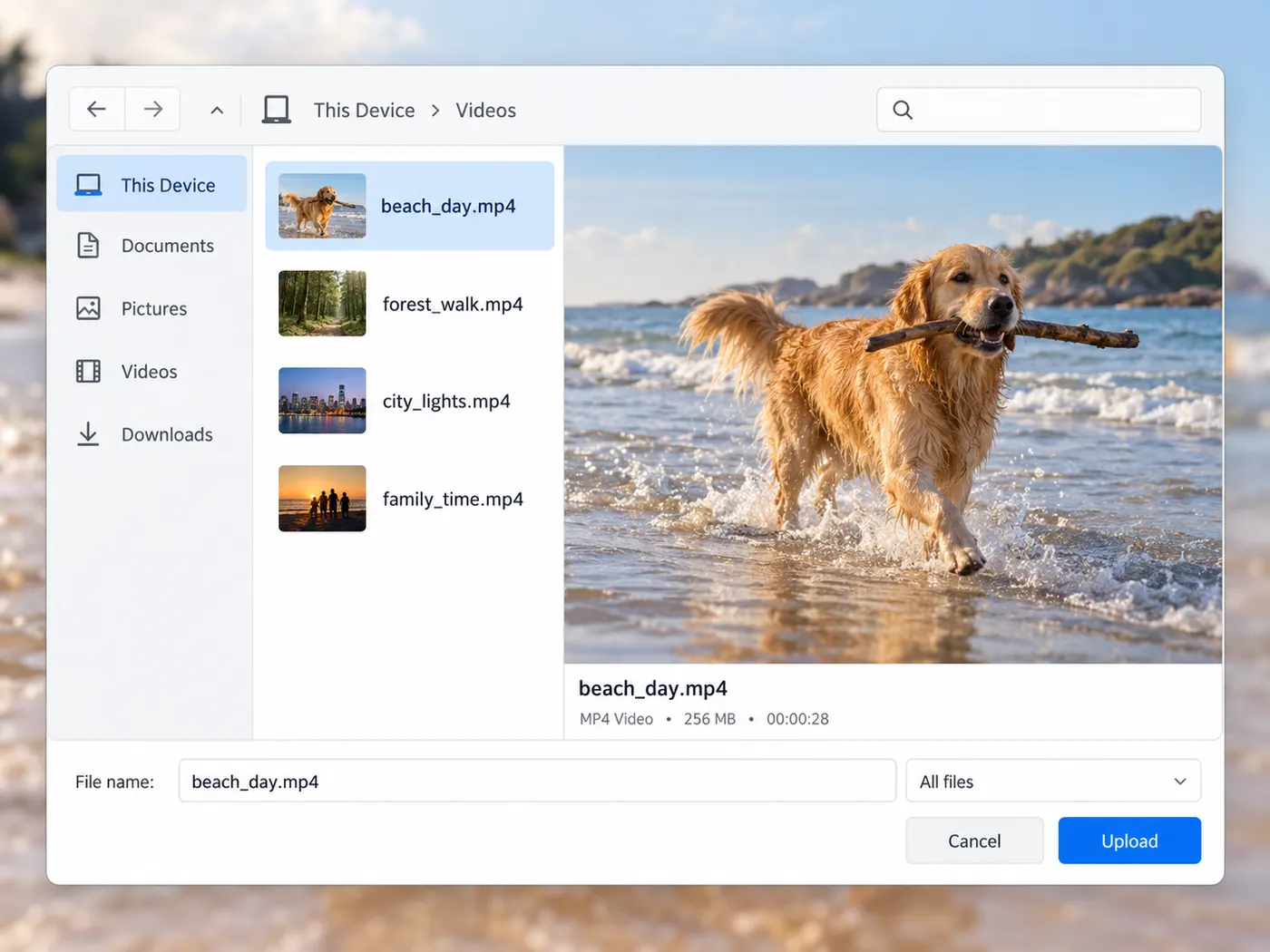Click the breadcrumb chevron separator
Screen dimensions: 1270x952
pyautogui.click(x=435, y=111)
